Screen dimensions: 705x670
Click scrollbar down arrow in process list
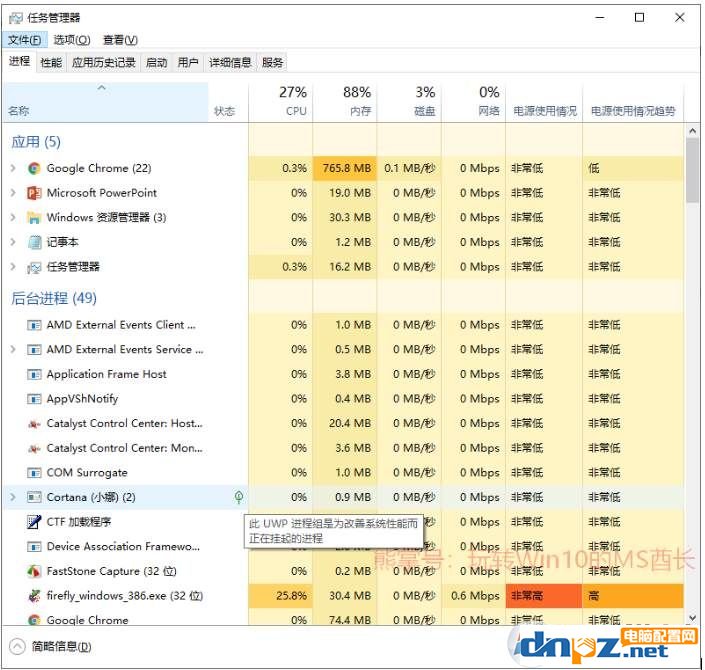coord(692,619)
